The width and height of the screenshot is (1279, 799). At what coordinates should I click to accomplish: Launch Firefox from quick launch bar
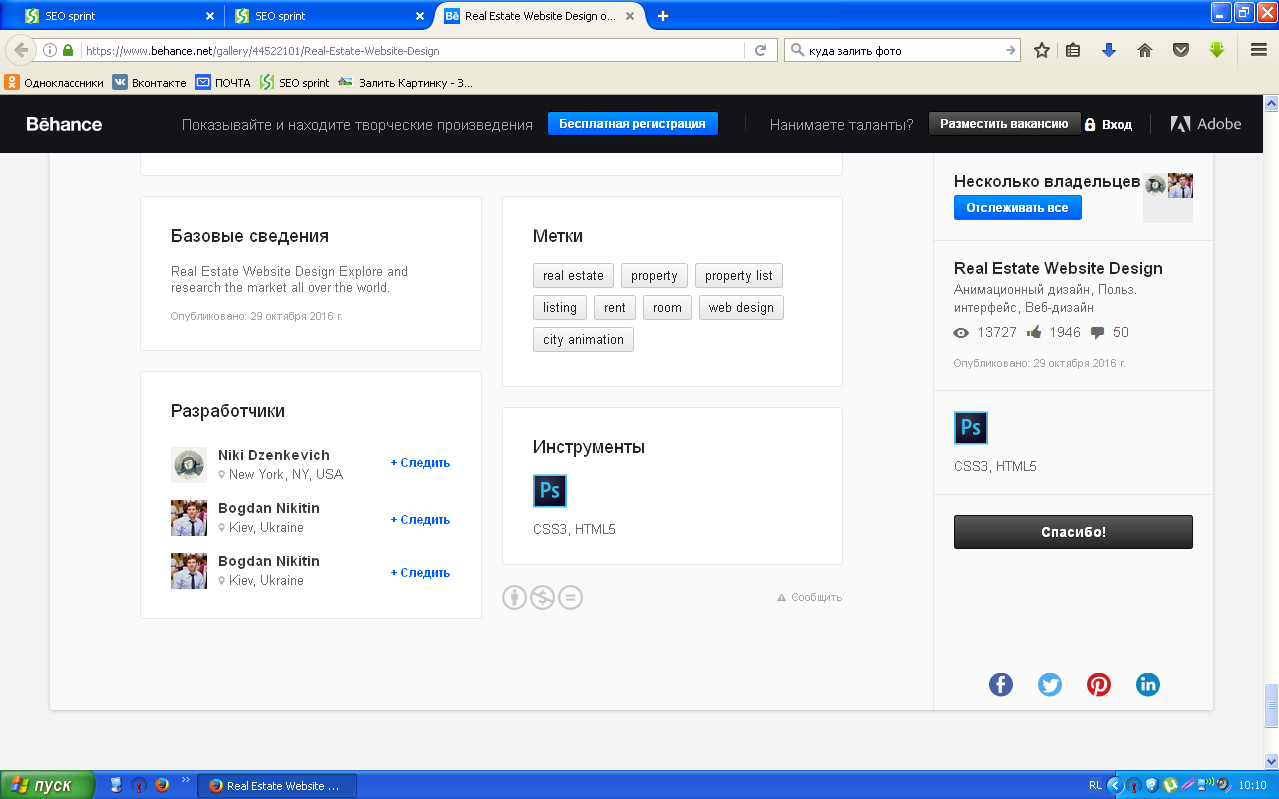coord(162,786)
